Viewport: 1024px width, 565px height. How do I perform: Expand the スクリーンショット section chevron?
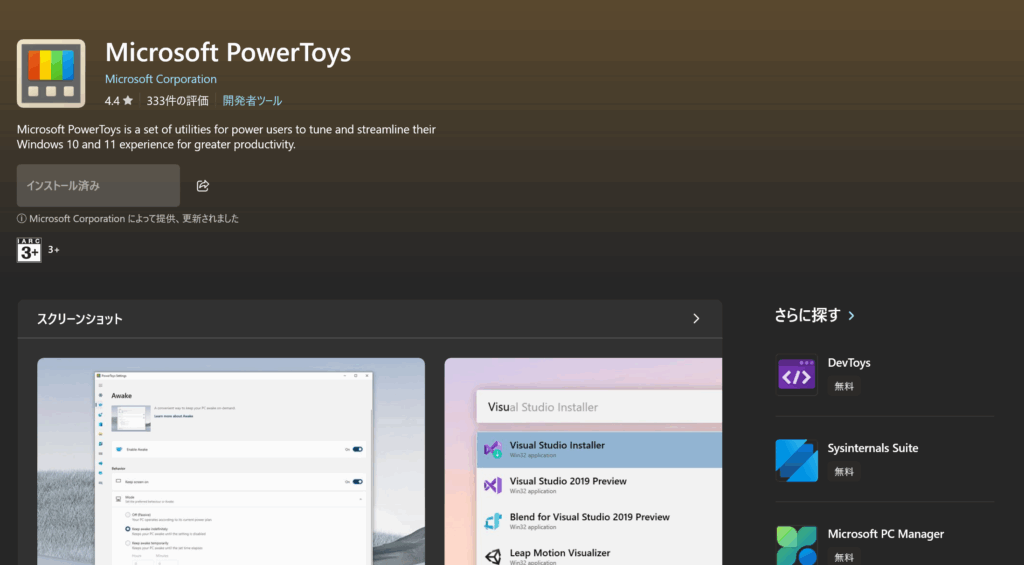pyautogui.click(x=696, y=319)
